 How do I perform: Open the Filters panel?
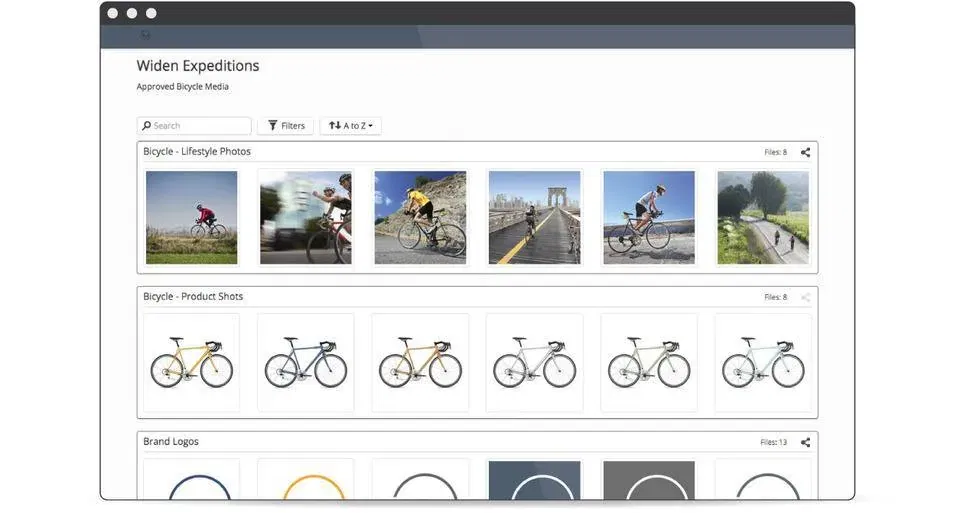coord(285,126)
